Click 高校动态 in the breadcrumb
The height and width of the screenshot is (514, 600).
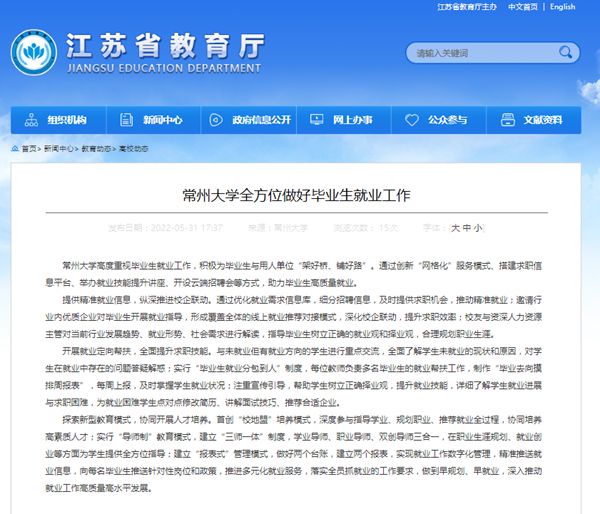point(132,148)
